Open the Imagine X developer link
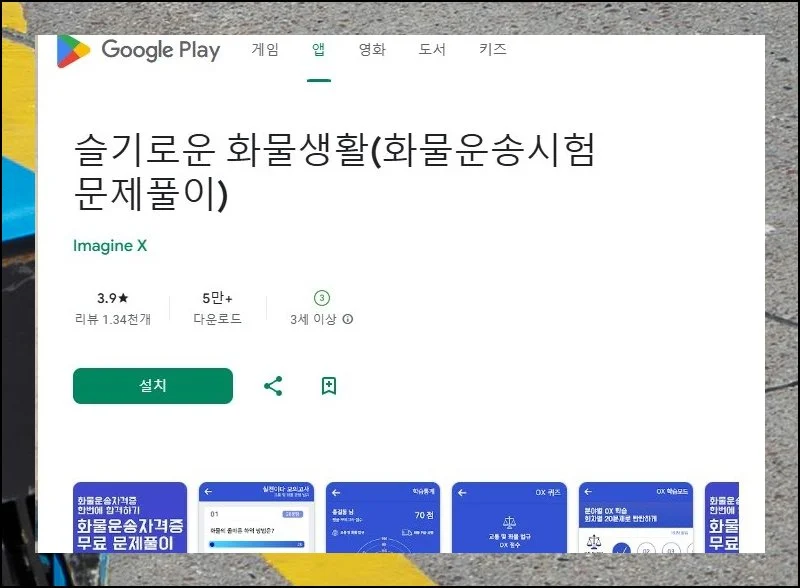The image size is (800, 588). (x=110, y=246)
